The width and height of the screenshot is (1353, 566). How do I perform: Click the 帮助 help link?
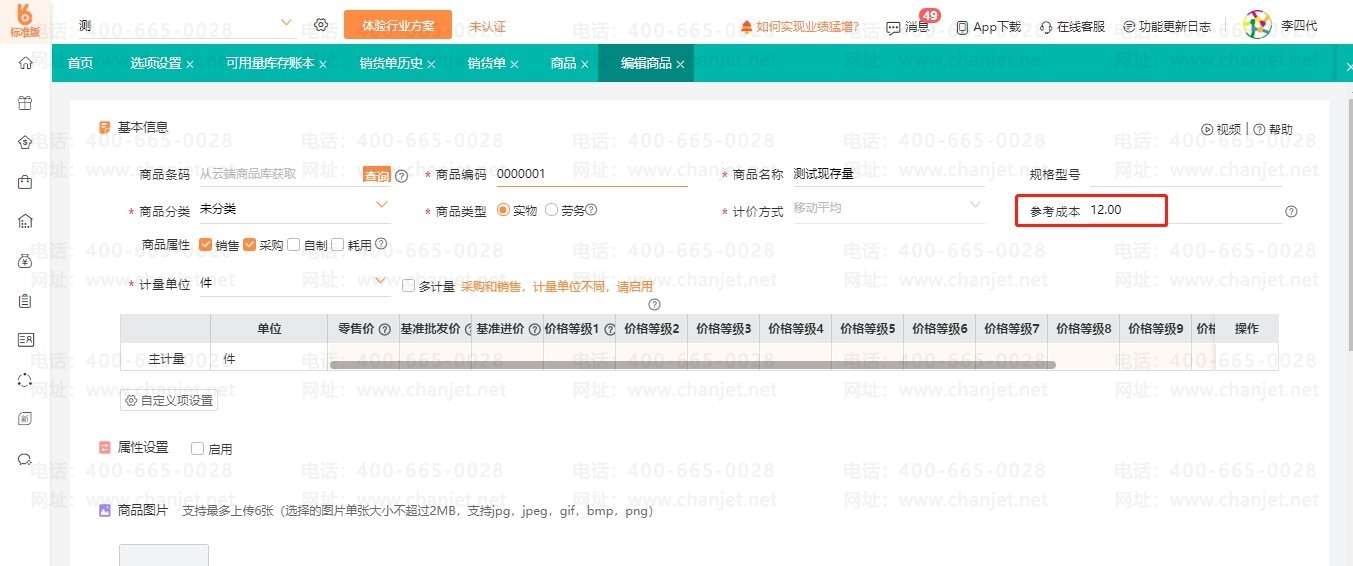1272,129
